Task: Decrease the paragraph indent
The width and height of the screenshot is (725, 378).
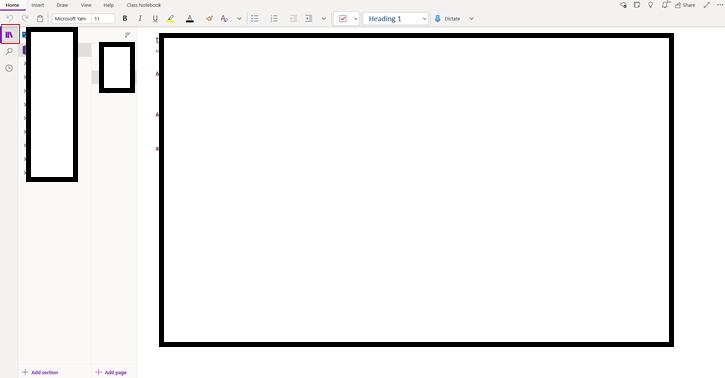Action: coord(293,18)
